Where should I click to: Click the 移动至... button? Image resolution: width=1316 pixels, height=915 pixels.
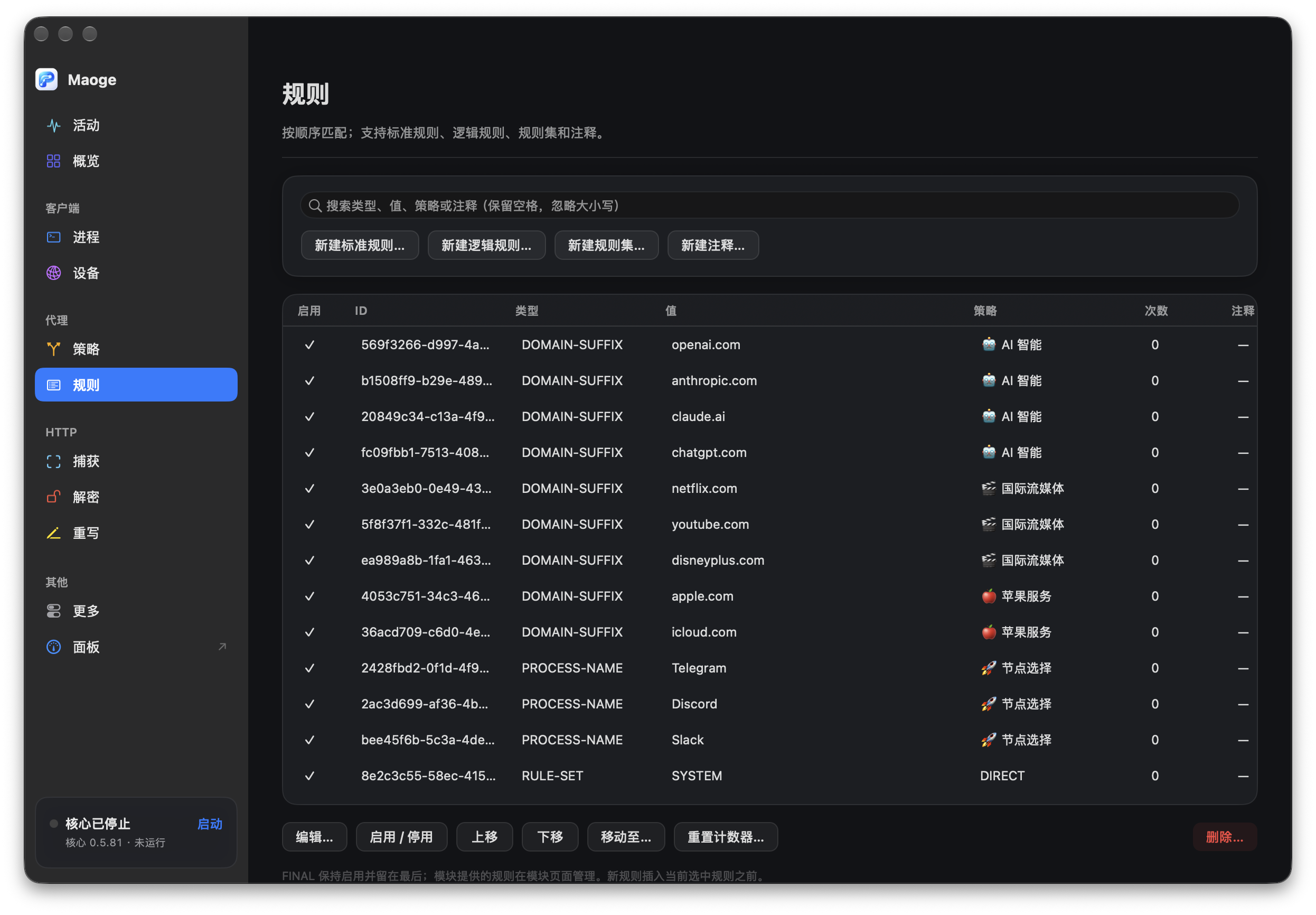tap(625, 836)
